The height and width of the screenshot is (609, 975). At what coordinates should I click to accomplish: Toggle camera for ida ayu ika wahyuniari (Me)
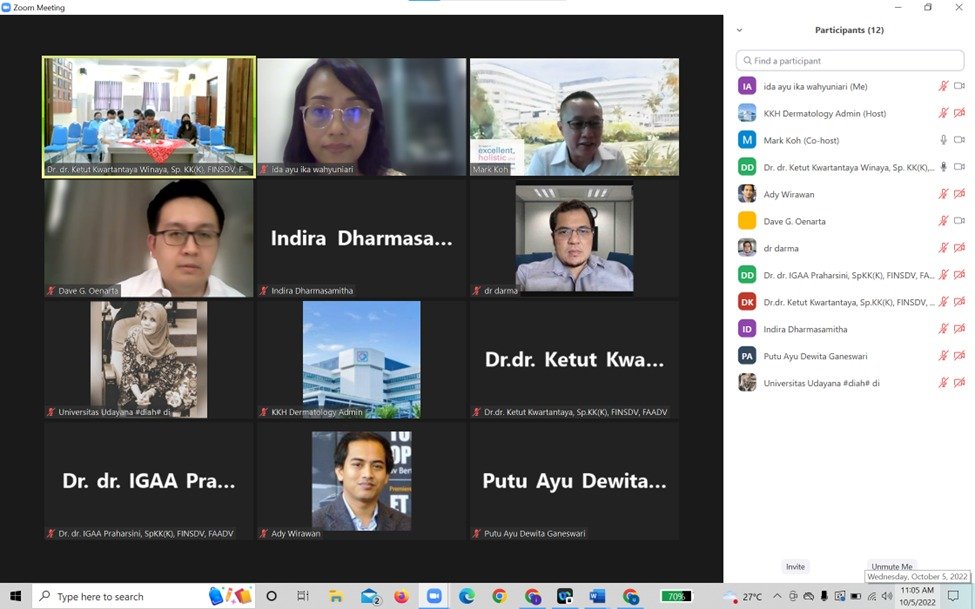[x=959, y=86]
